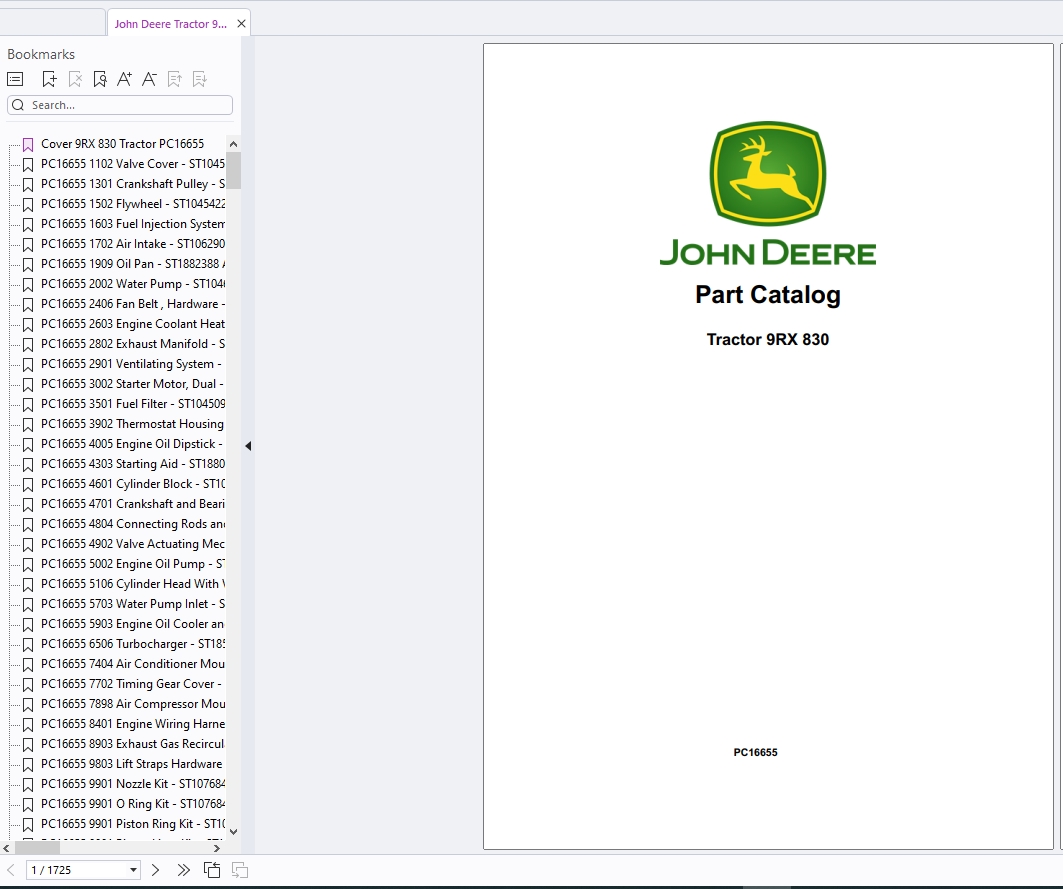Screen dimensions: 1063x889
Task: Click the bookmarks Search field
Action: (120, 105)
